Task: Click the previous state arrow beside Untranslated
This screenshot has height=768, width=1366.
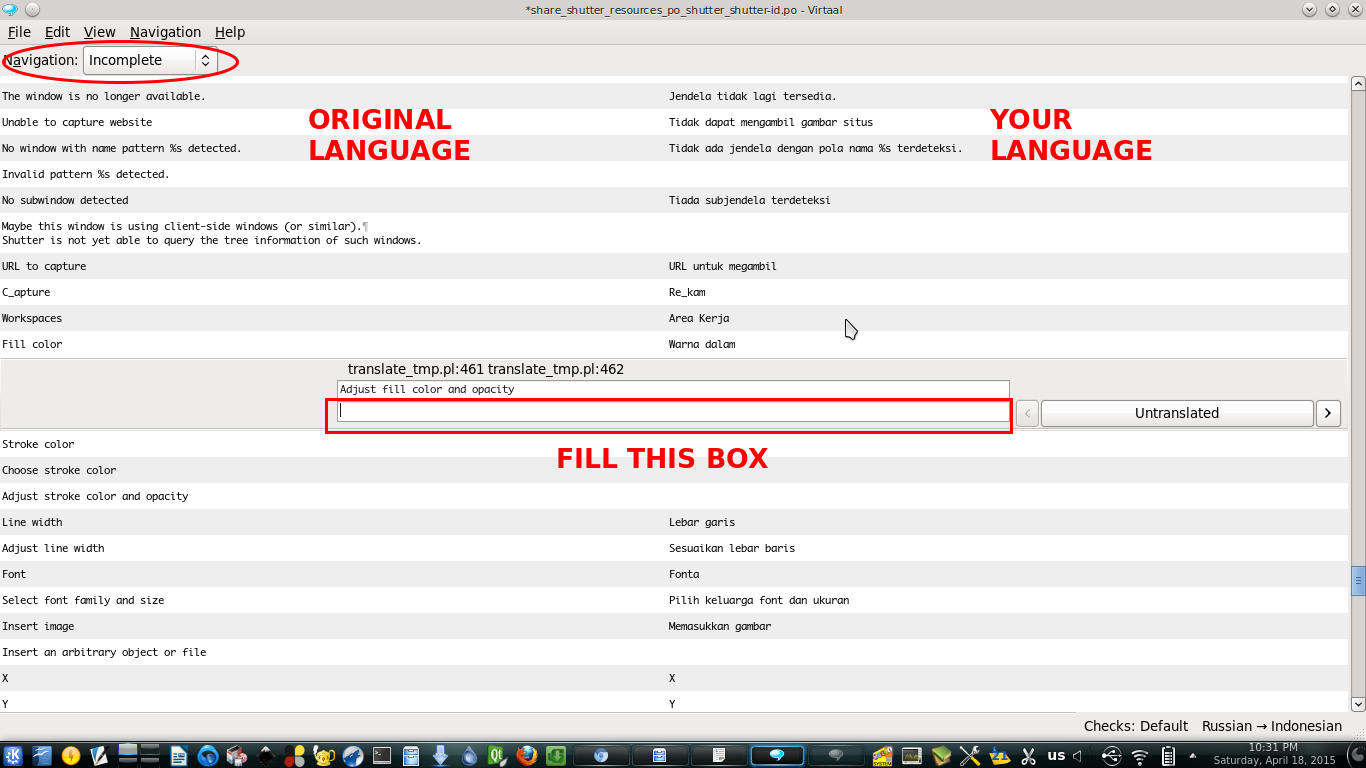Action: [x=1027, y=413]
